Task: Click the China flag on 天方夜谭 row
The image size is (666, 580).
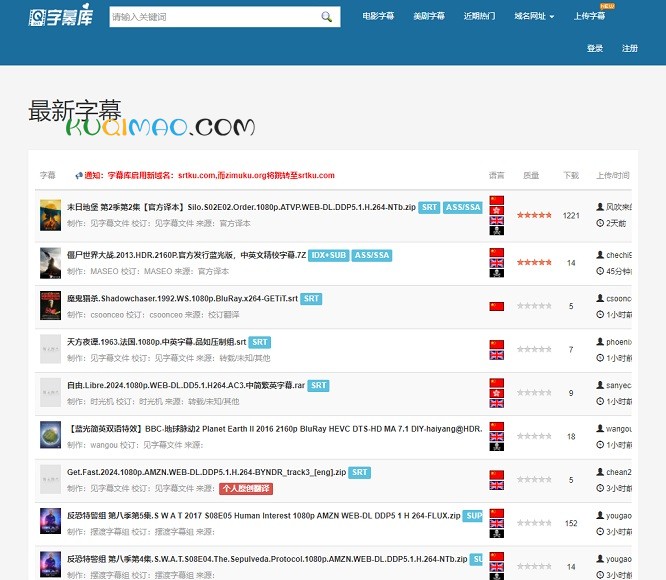Action: coord(497,344)
